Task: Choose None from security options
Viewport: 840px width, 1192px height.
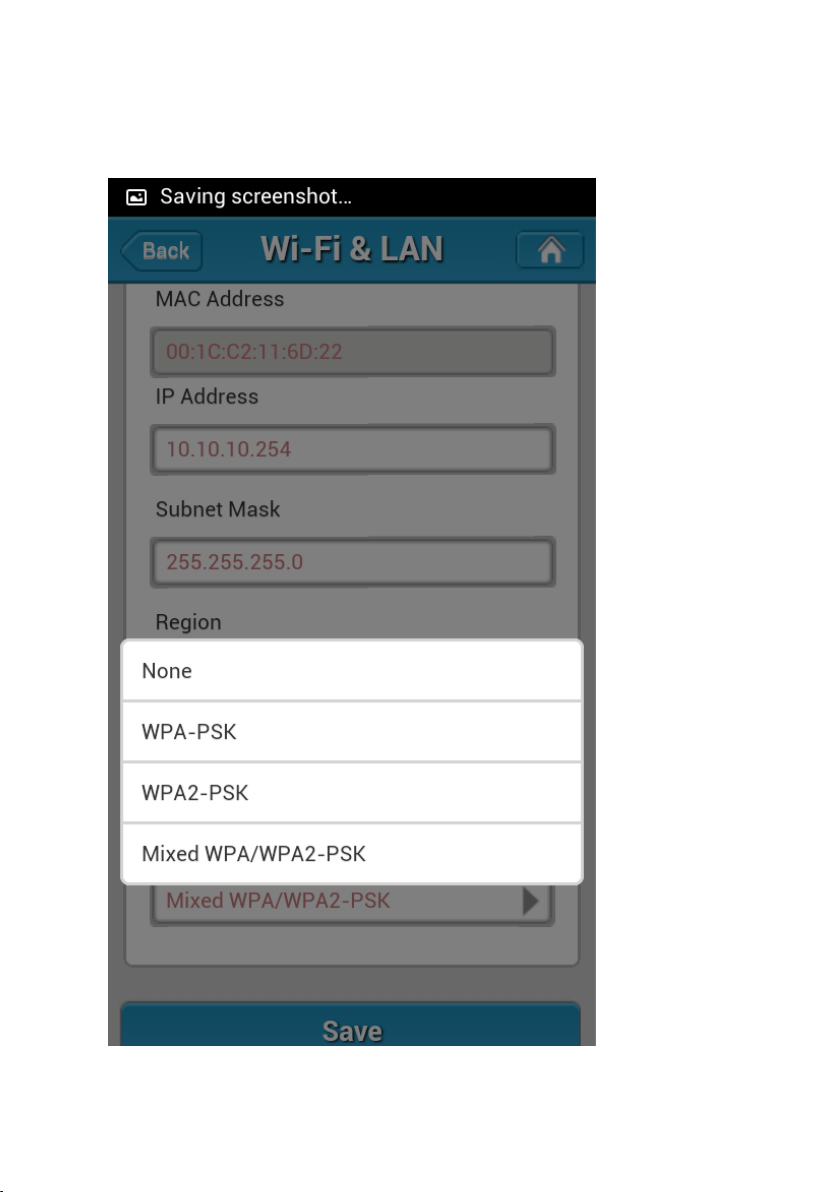Action: click(x=352, y=670)
